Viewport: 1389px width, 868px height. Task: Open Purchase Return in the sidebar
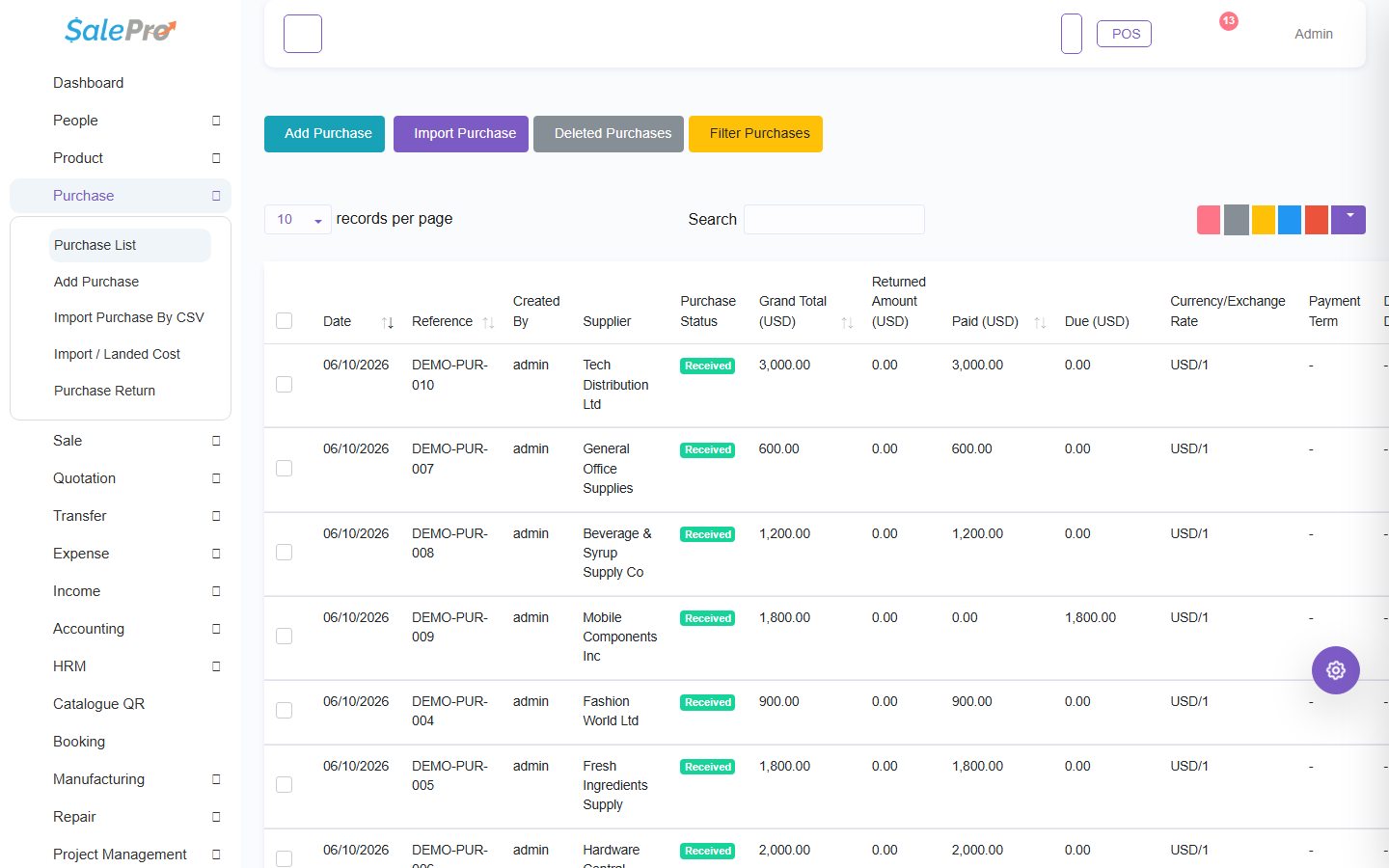[x=104, y=391]
